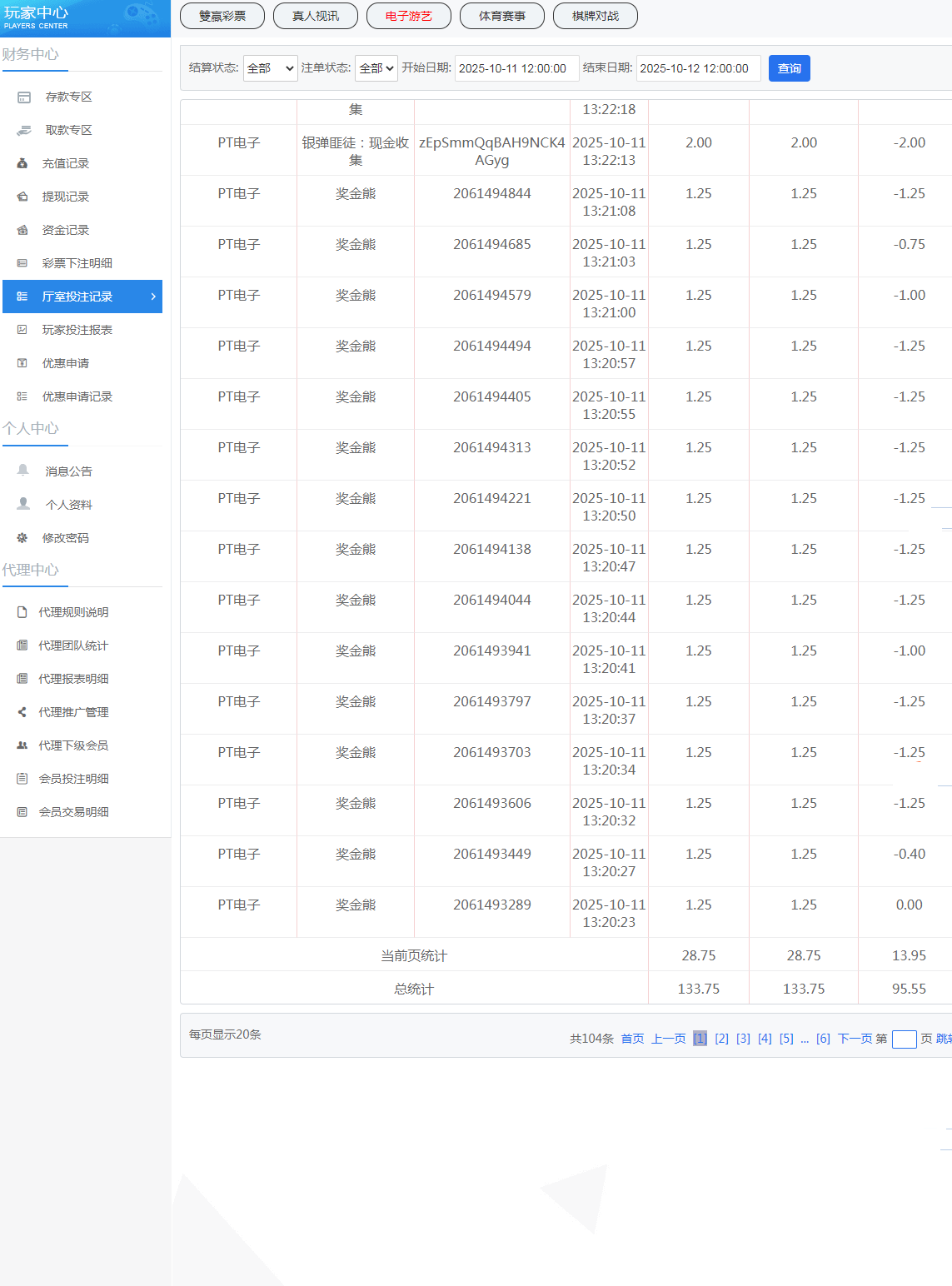Click the withdrawal zone icon (取款专区)

pyautogui.click(x=24, y=131)
